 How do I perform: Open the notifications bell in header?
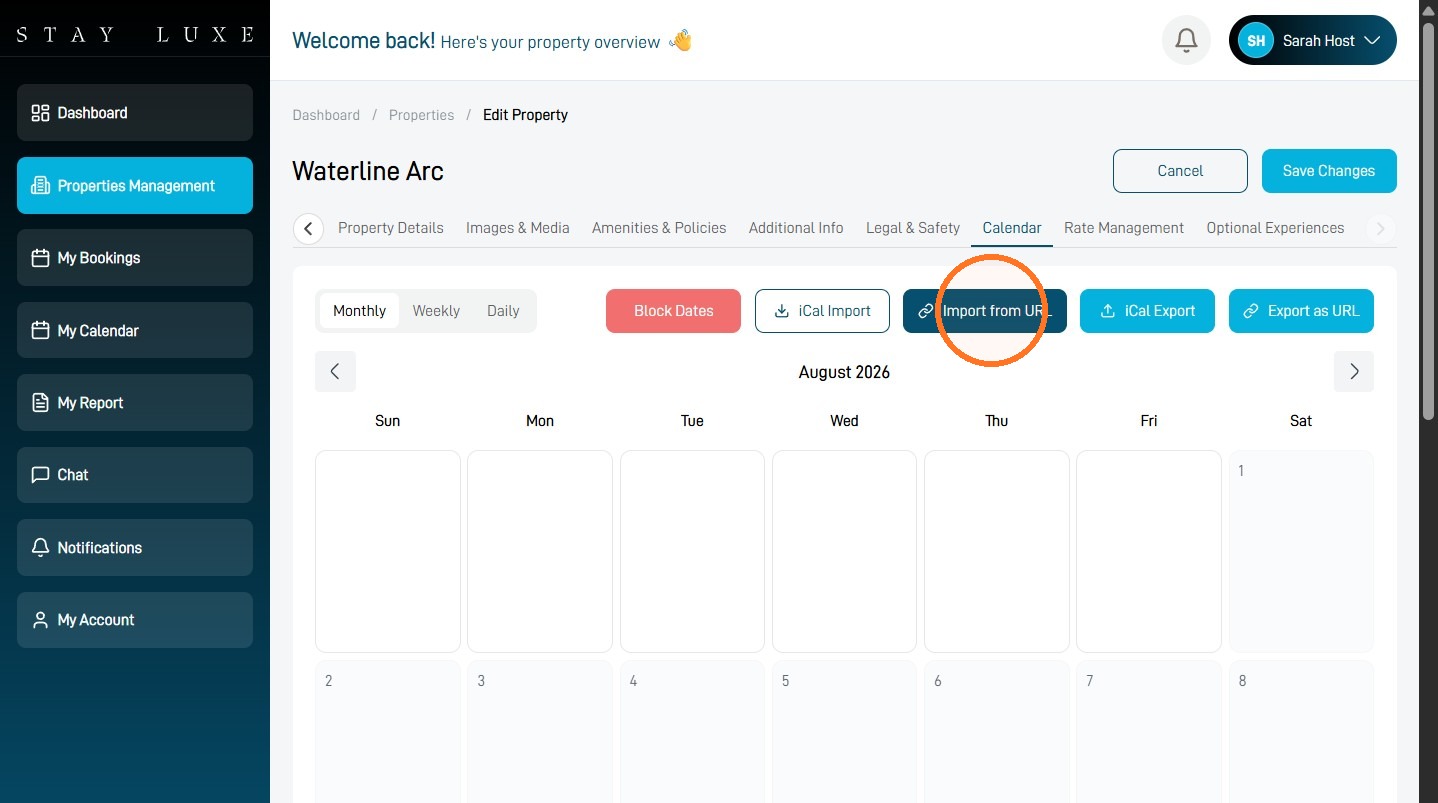pos(1186,41)
